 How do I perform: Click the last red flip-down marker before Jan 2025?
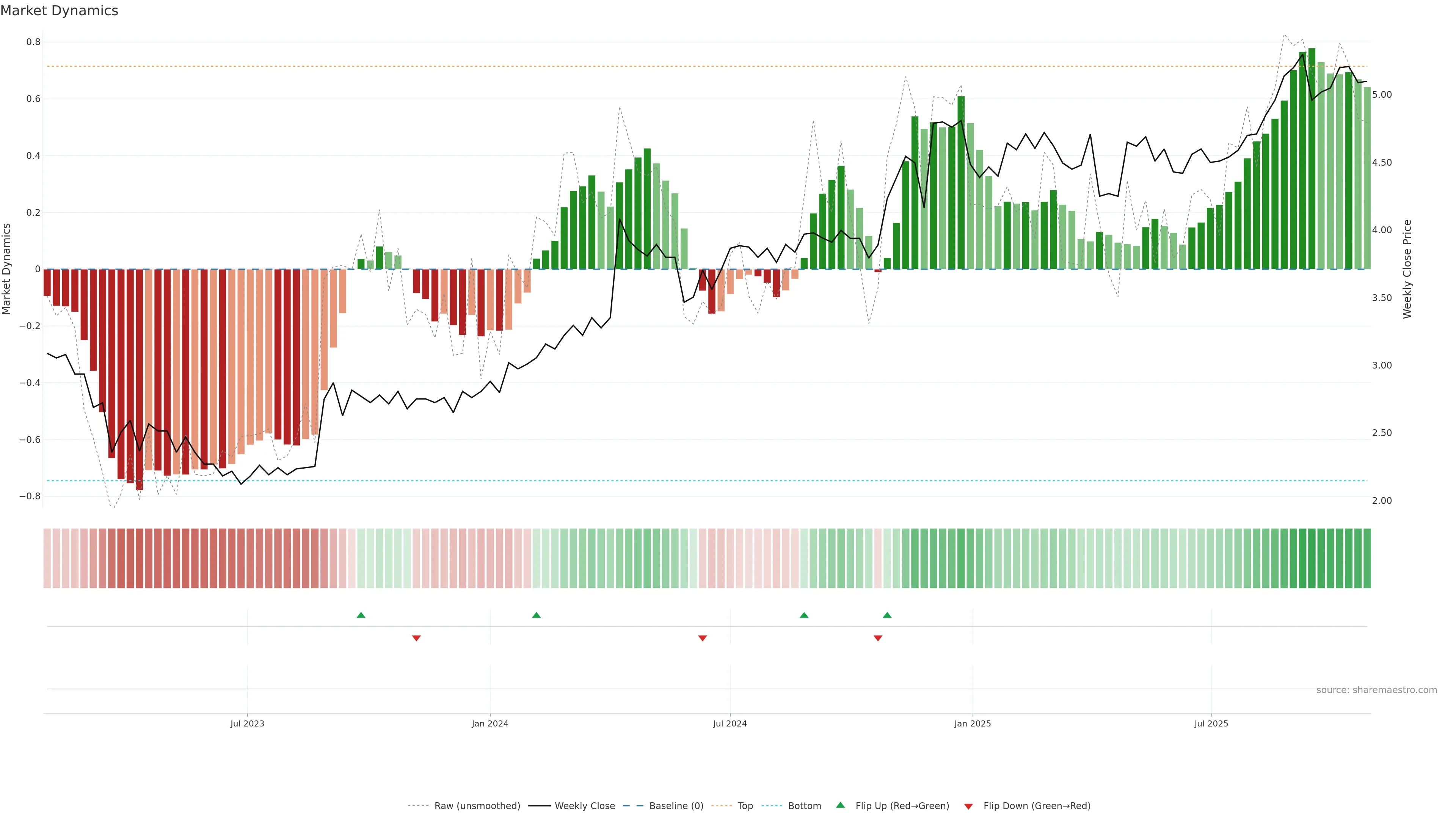tap(878, 638)
